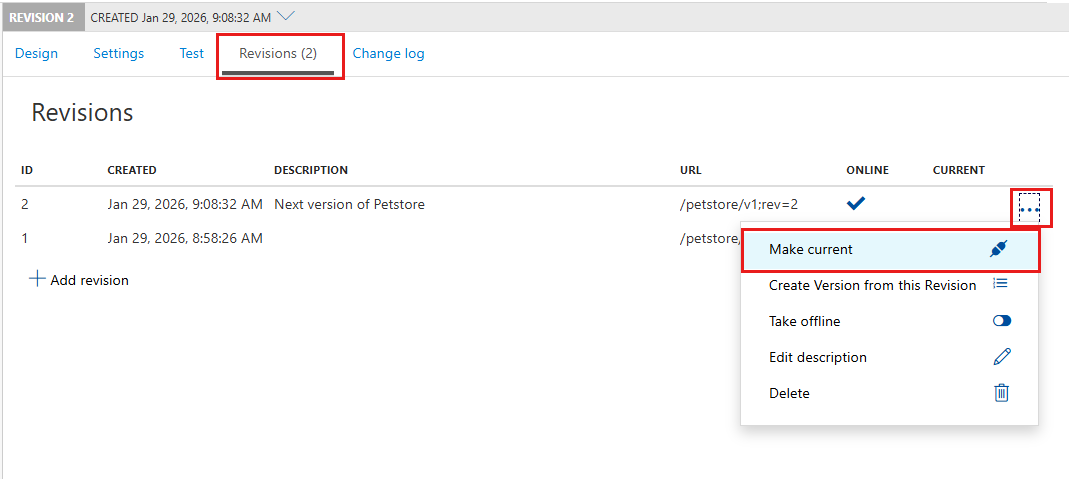
Task: Expand the revision created-date chevron
Action: (x=285, y=16)
